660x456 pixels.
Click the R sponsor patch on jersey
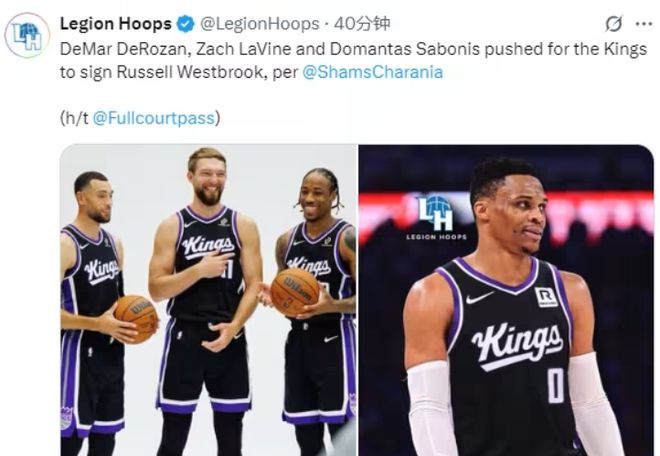(x=546, y=297)
